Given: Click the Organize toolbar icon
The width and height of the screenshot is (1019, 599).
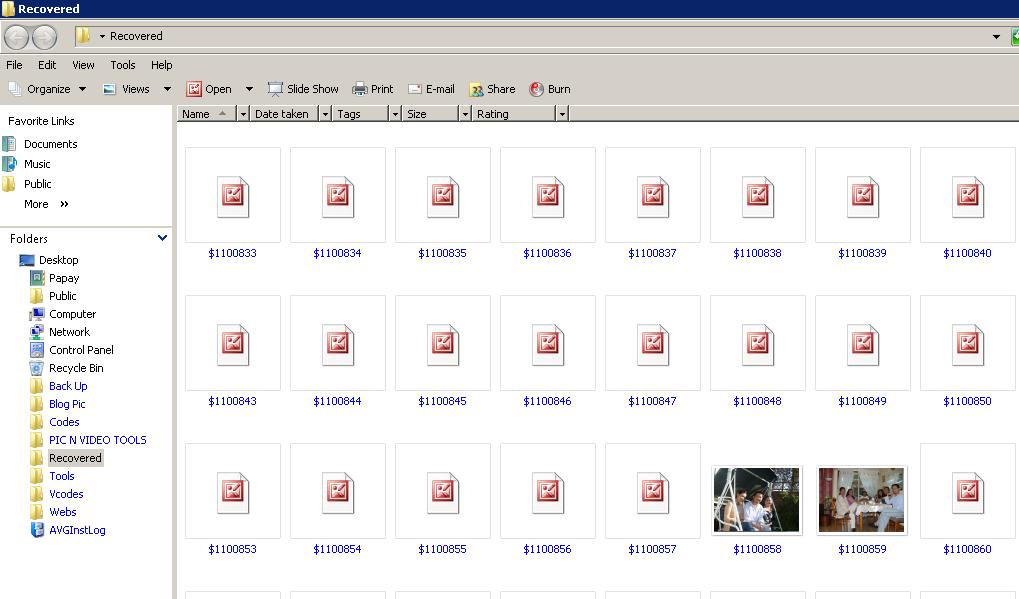Looking at the screenshot, I should [x=14, y=89].
